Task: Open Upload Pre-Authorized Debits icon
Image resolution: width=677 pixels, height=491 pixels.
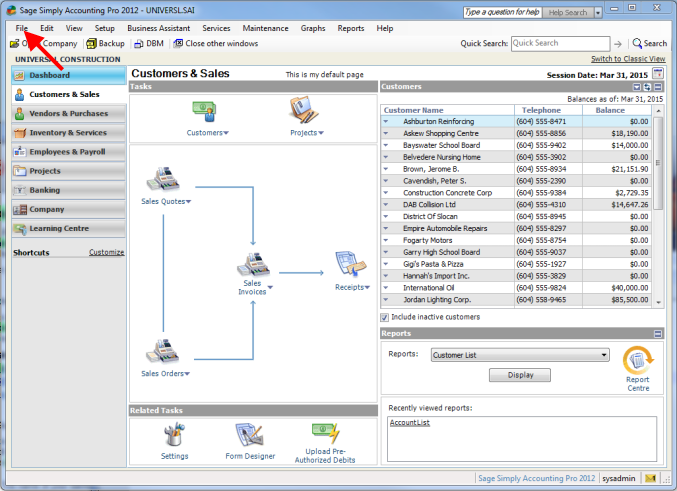Action: click(326, 433)
